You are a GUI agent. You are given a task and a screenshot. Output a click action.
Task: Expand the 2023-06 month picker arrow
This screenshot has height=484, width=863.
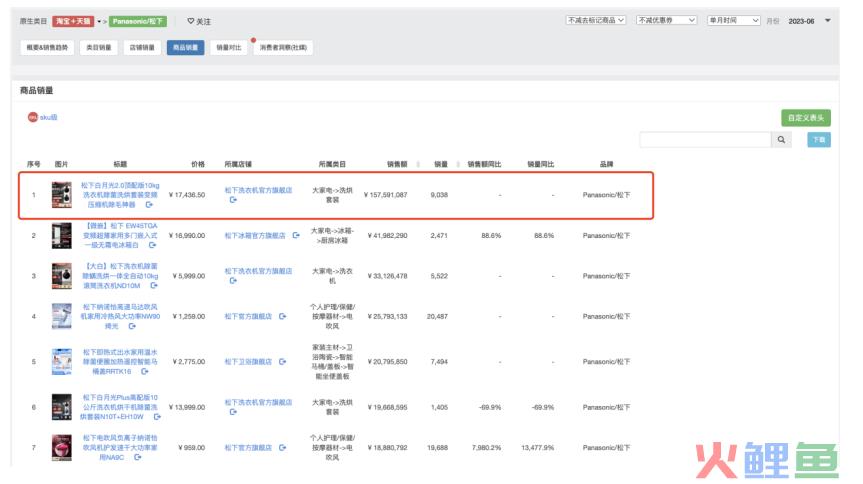click(x=827, y=21)
